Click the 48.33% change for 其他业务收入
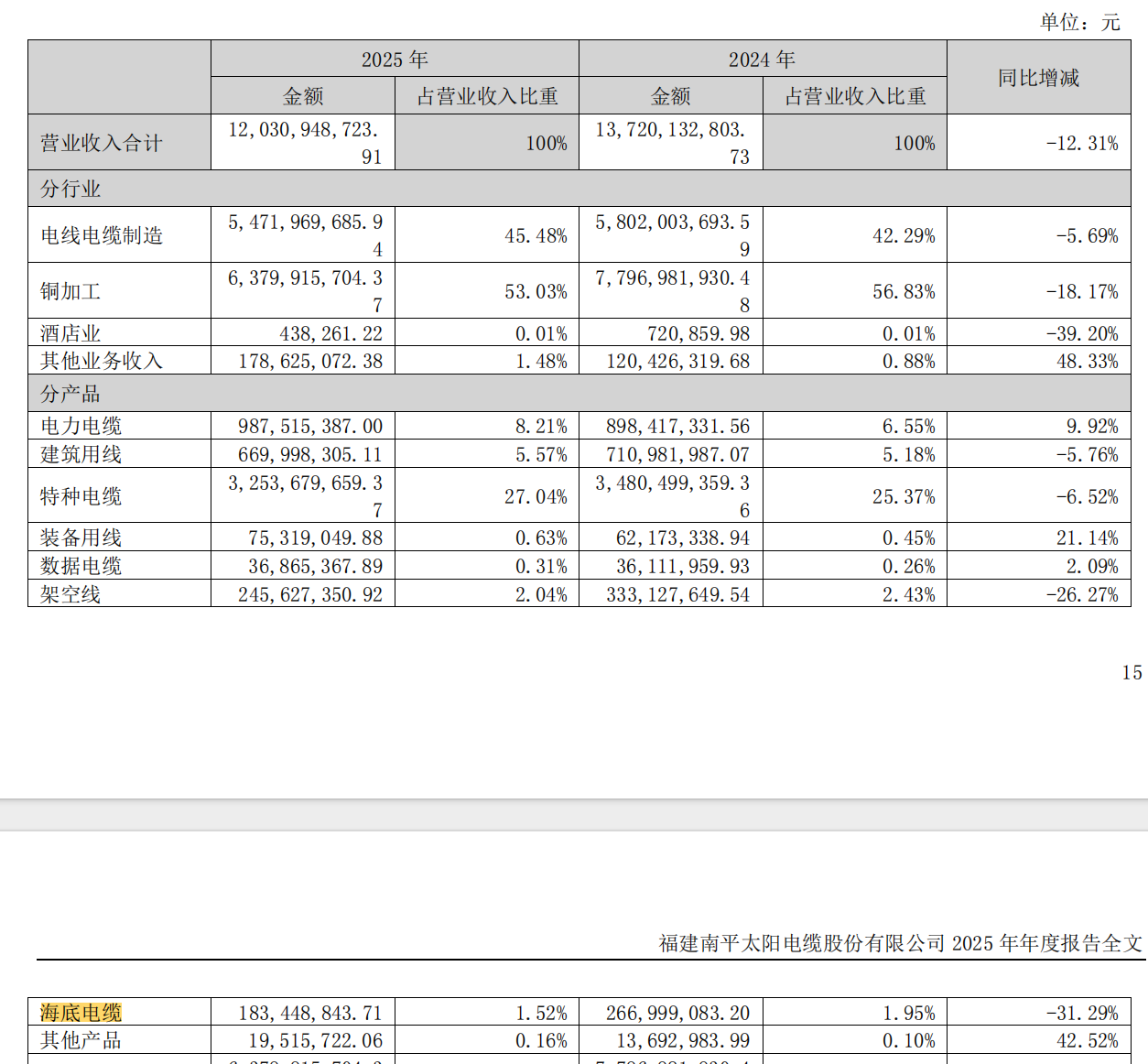 1087,361
